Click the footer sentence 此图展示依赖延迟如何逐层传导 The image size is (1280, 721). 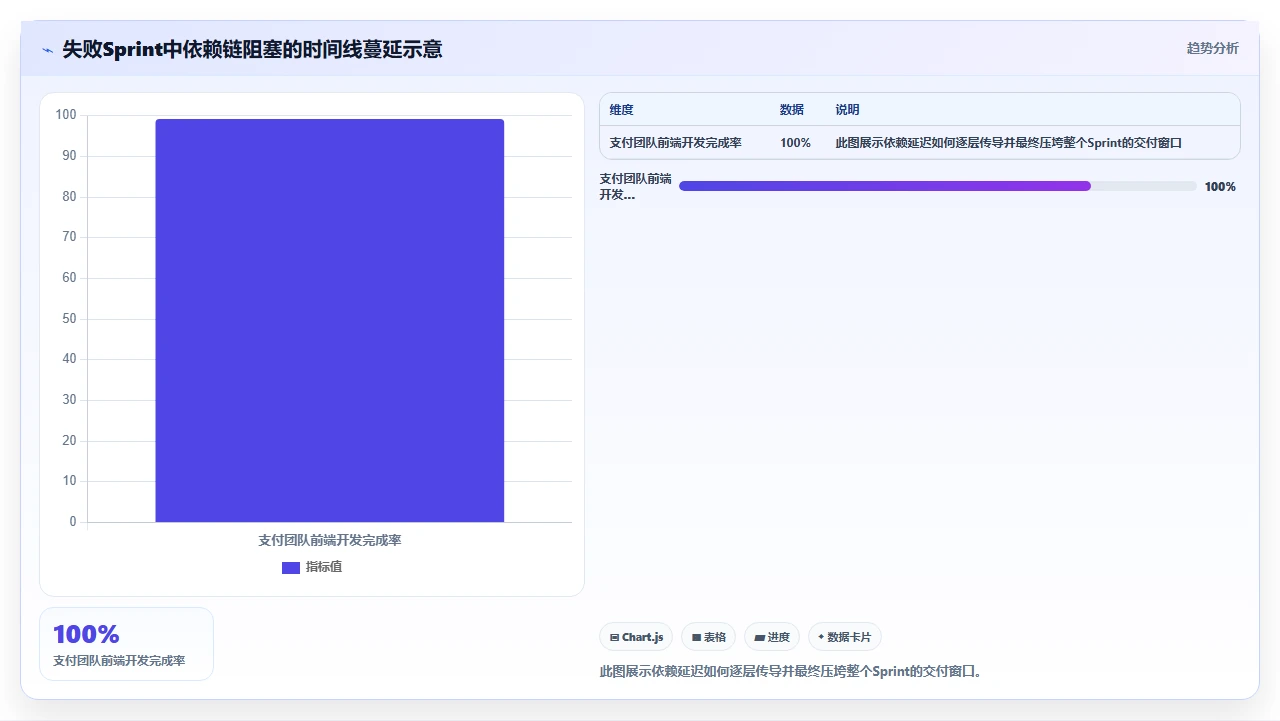pyautogui.click(x=791, y=671)
